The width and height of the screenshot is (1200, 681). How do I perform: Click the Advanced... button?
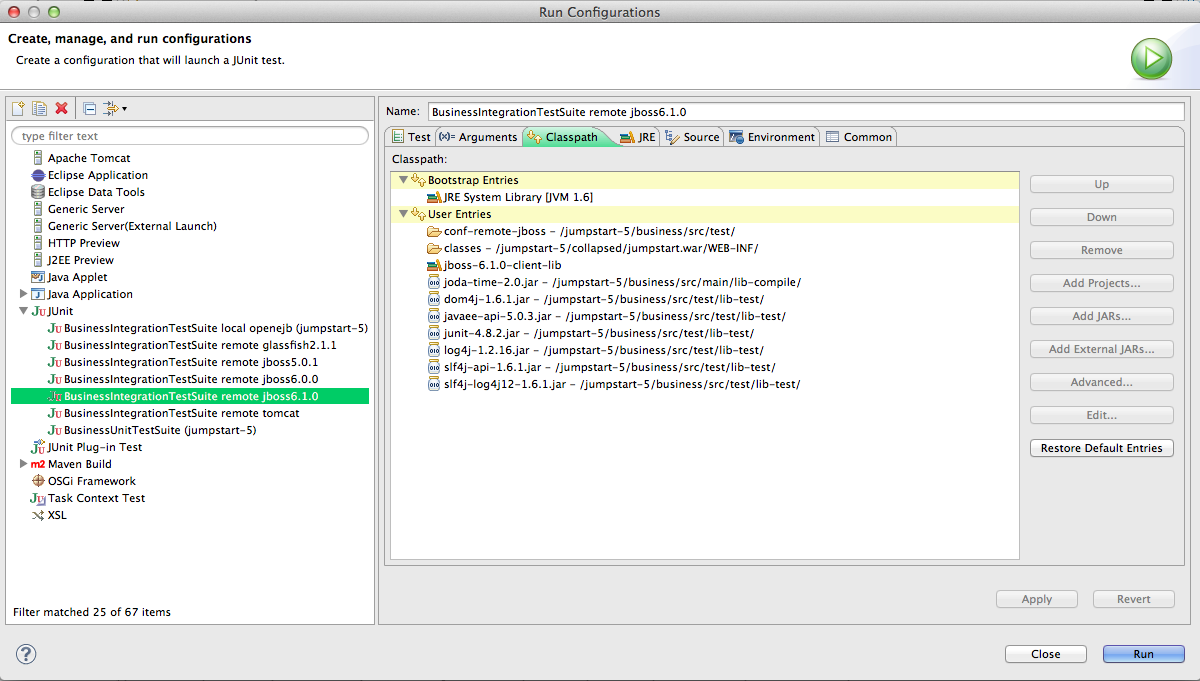click(1101, 382)
